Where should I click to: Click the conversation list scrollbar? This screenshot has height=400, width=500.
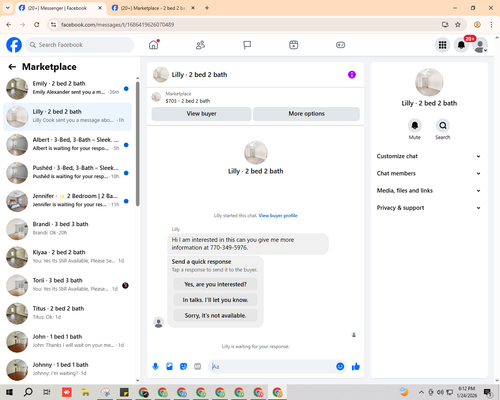click(x=138, y=143)
